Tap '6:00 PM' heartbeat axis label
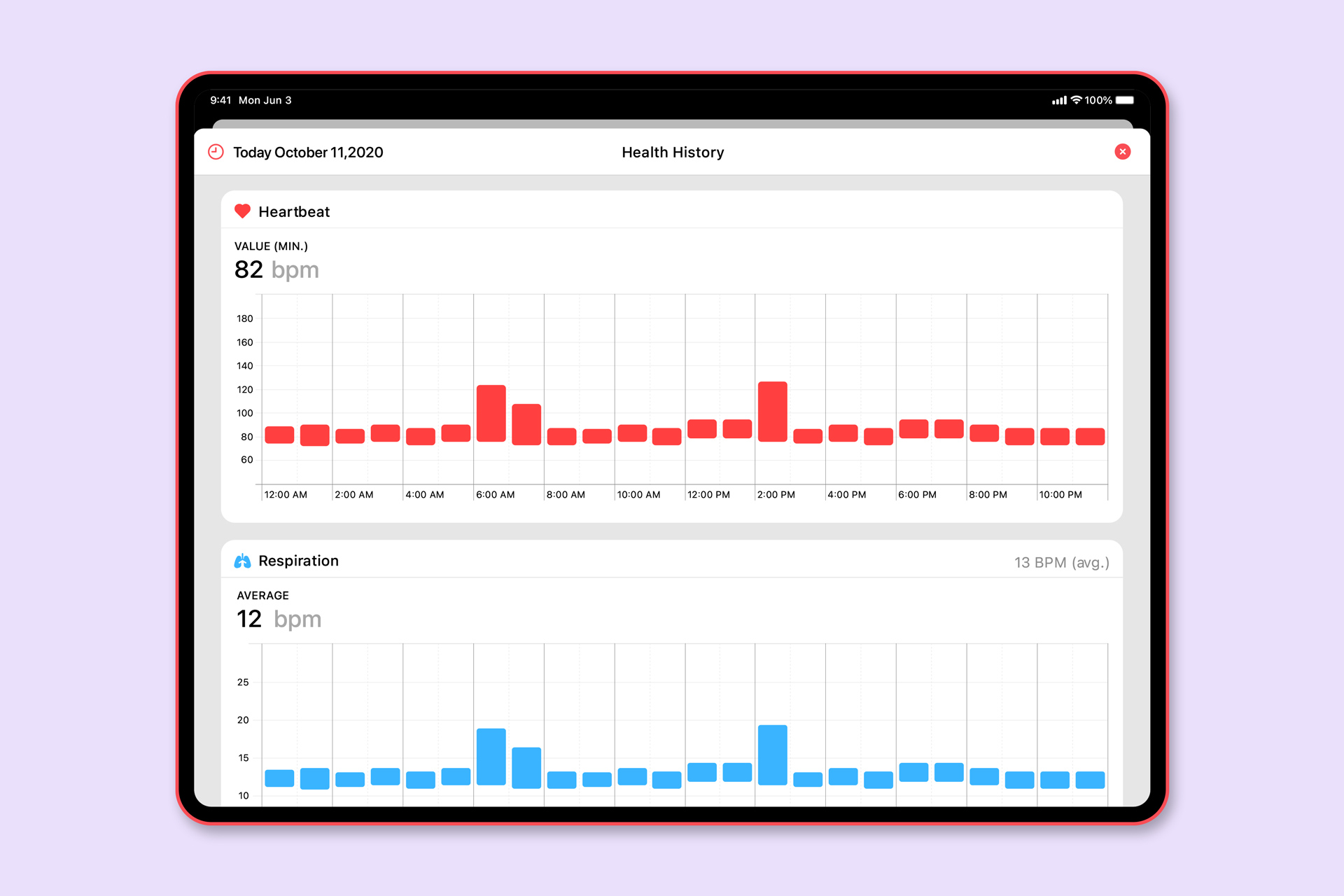1344x896 pixels. [918, 495]
